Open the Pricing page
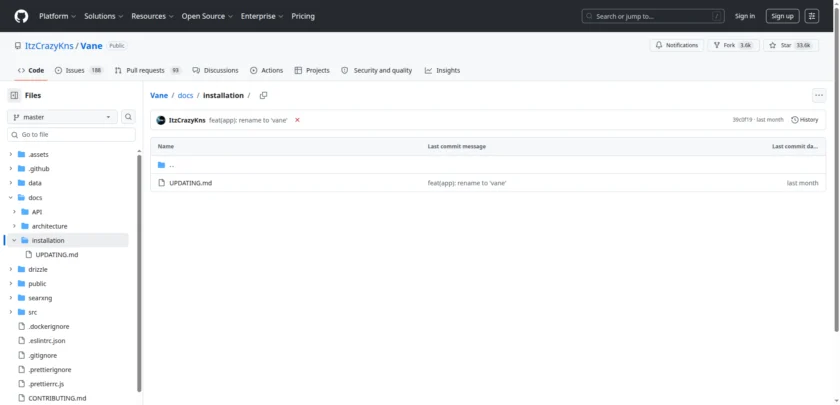The width and height of the screenshot is (840, 405). tap(303, 16)
